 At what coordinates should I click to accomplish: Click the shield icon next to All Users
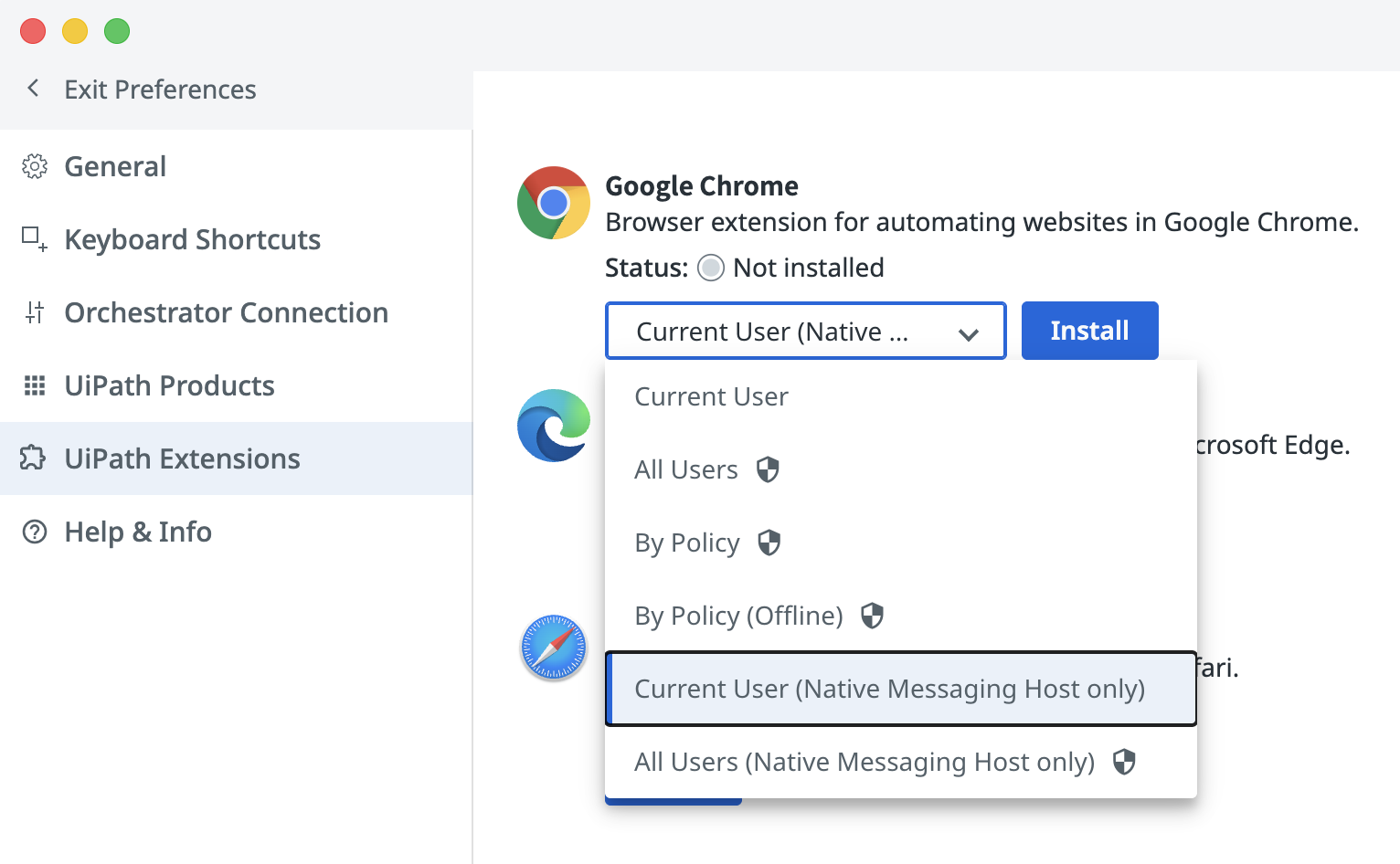coord(768,469)
